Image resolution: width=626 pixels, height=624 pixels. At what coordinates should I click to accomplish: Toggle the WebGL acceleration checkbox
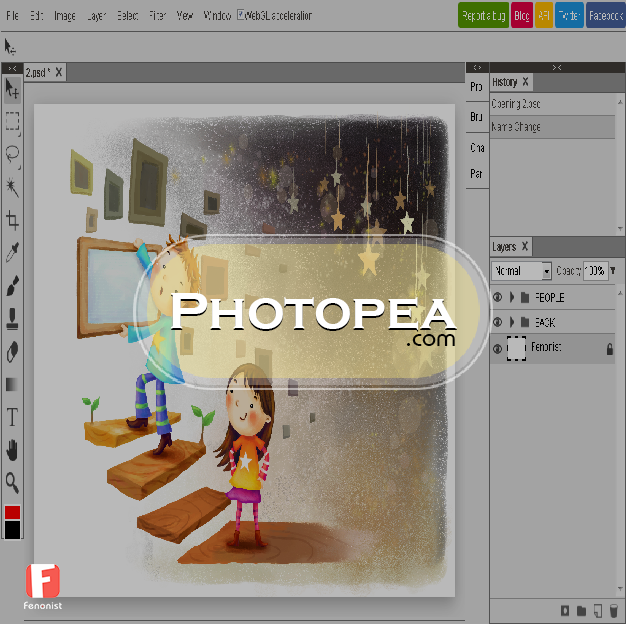click(241, 15)
